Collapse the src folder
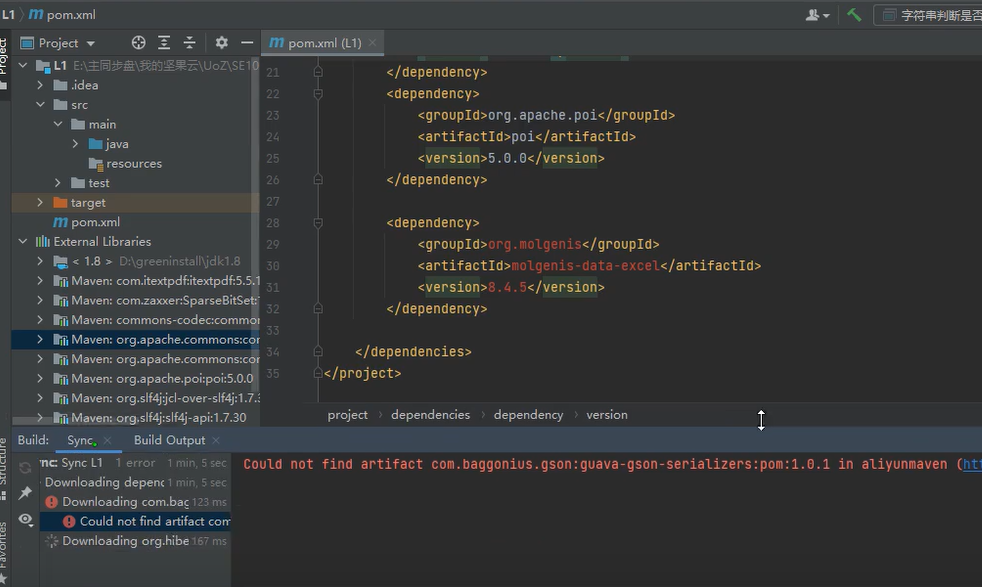The width and height of the screenshot is (982, 587). (x=40, y=105)
